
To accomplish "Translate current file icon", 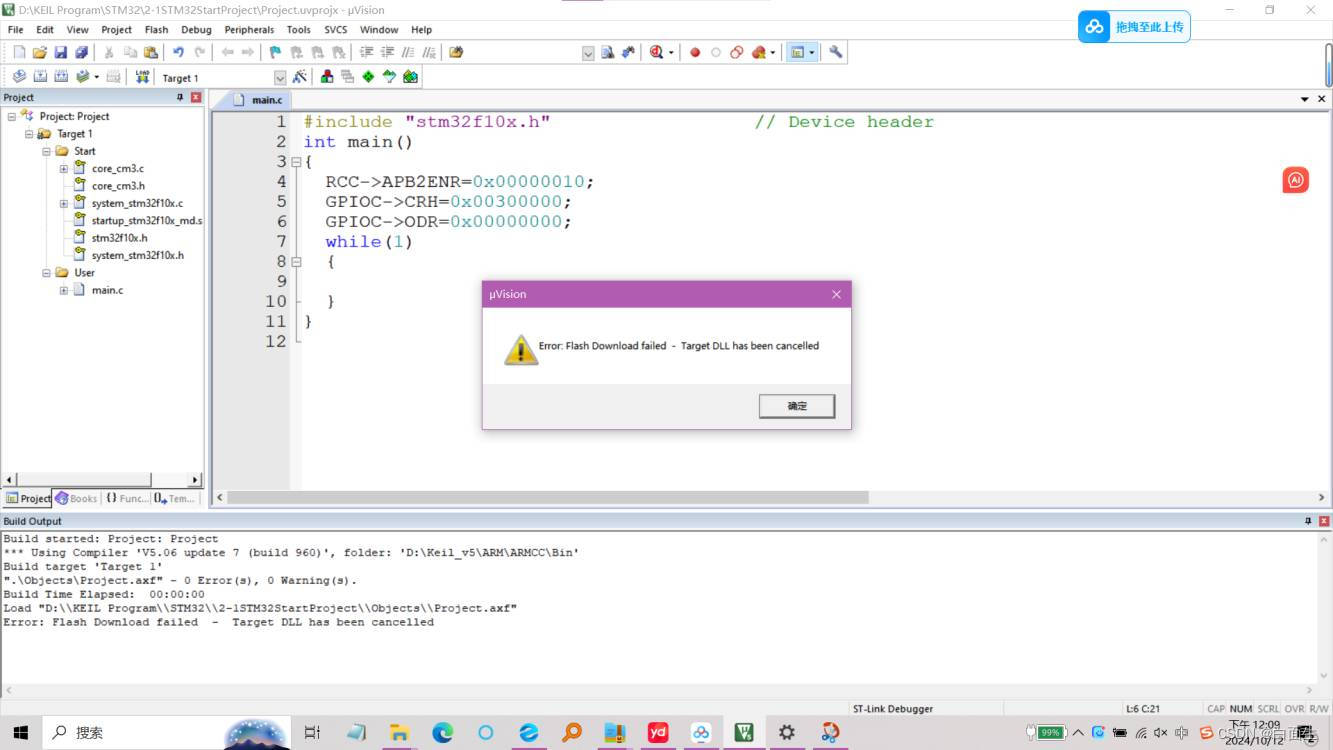I will point(19,77).
